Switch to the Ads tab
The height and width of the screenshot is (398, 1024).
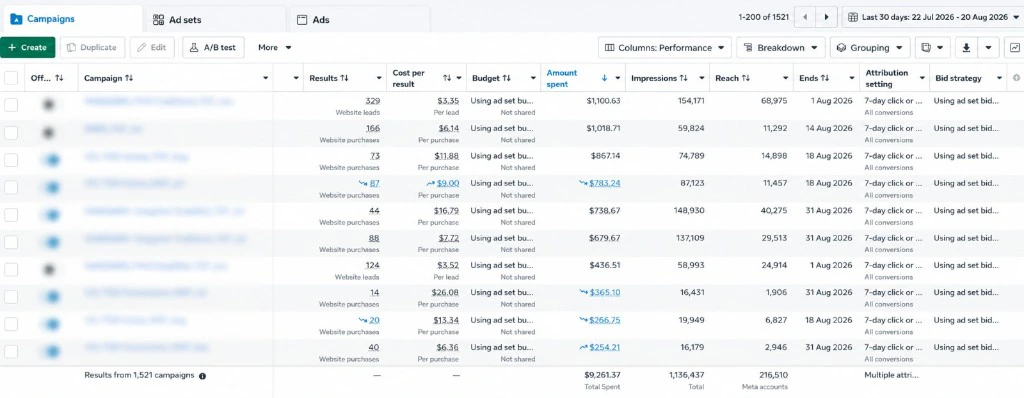pyautogui.click(x=359, y=20)
